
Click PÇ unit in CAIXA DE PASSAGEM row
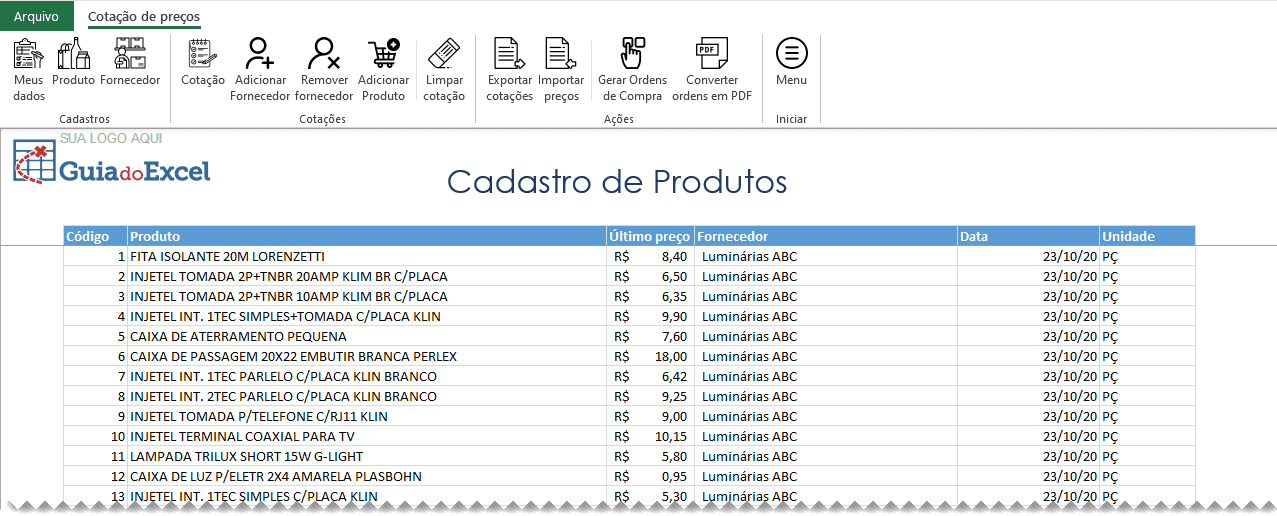[1148, 356]
